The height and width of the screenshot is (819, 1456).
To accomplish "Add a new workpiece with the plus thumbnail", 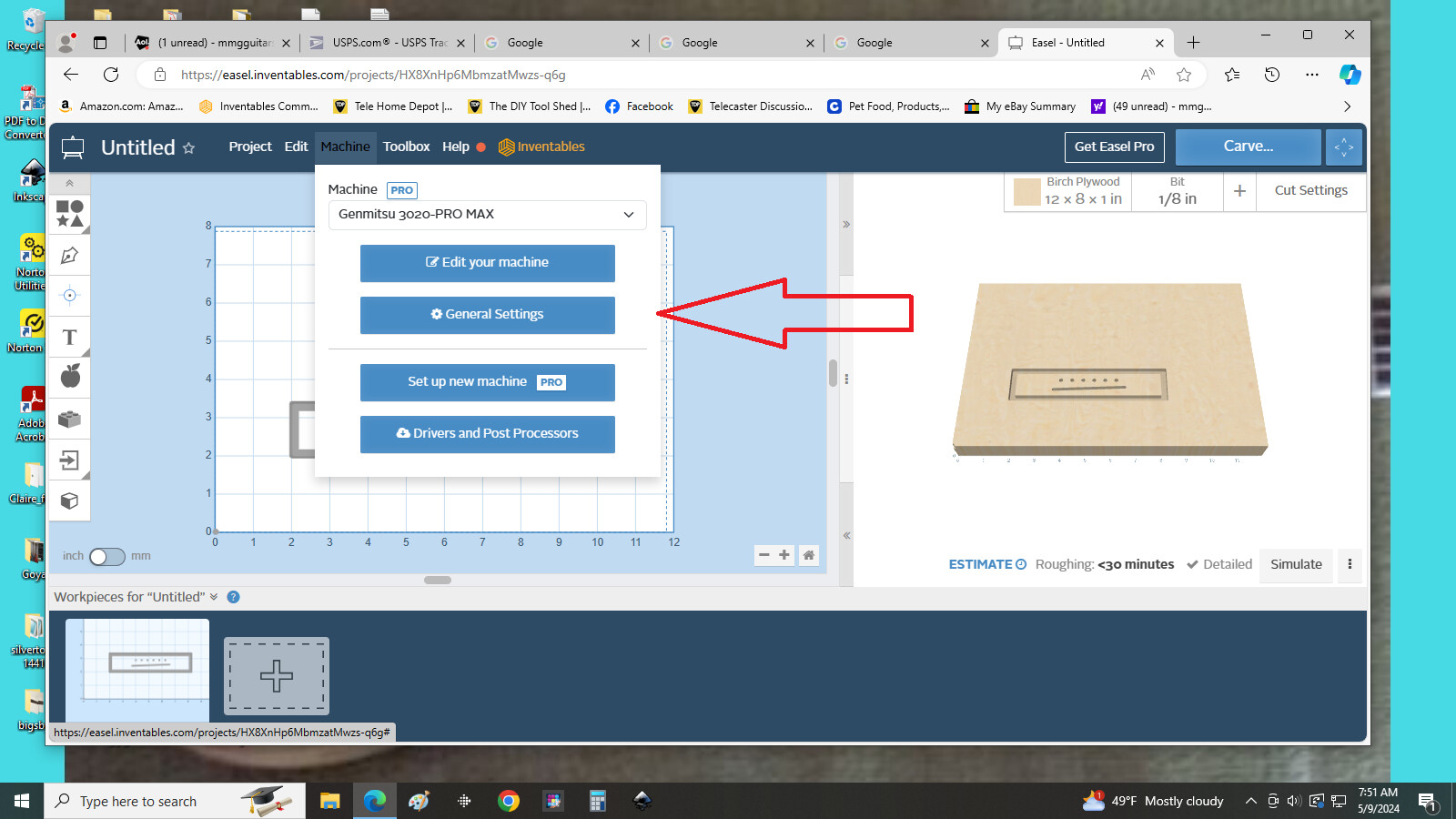I will tap(276, 675).
